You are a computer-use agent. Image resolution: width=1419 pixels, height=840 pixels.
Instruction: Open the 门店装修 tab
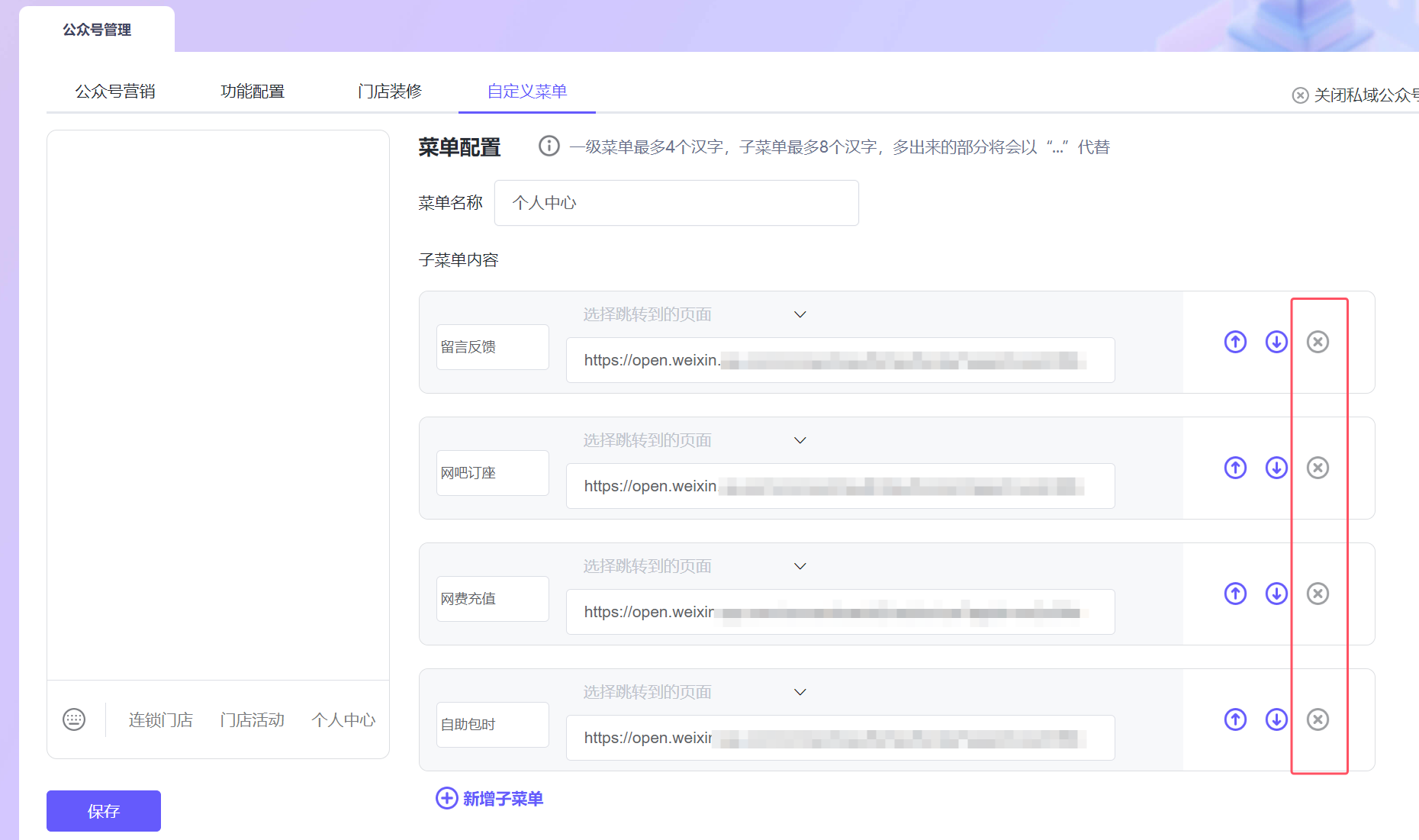(390, 92)
